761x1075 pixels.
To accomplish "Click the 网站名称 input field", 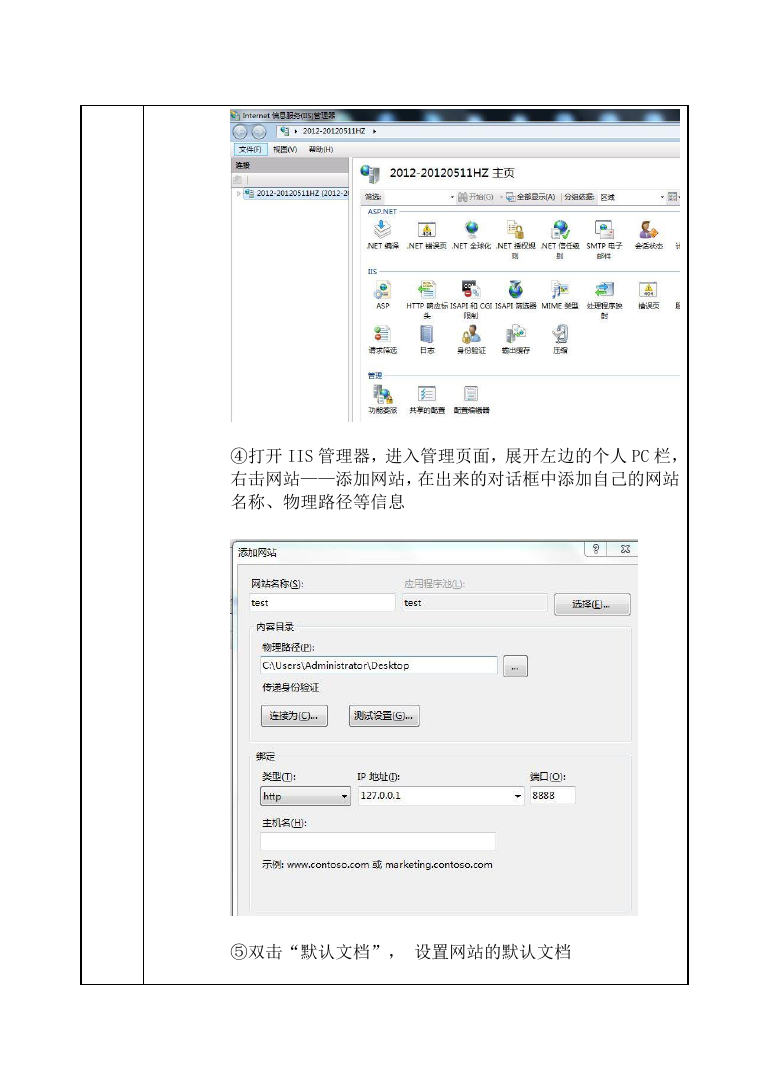I will [x=322, y=603].
